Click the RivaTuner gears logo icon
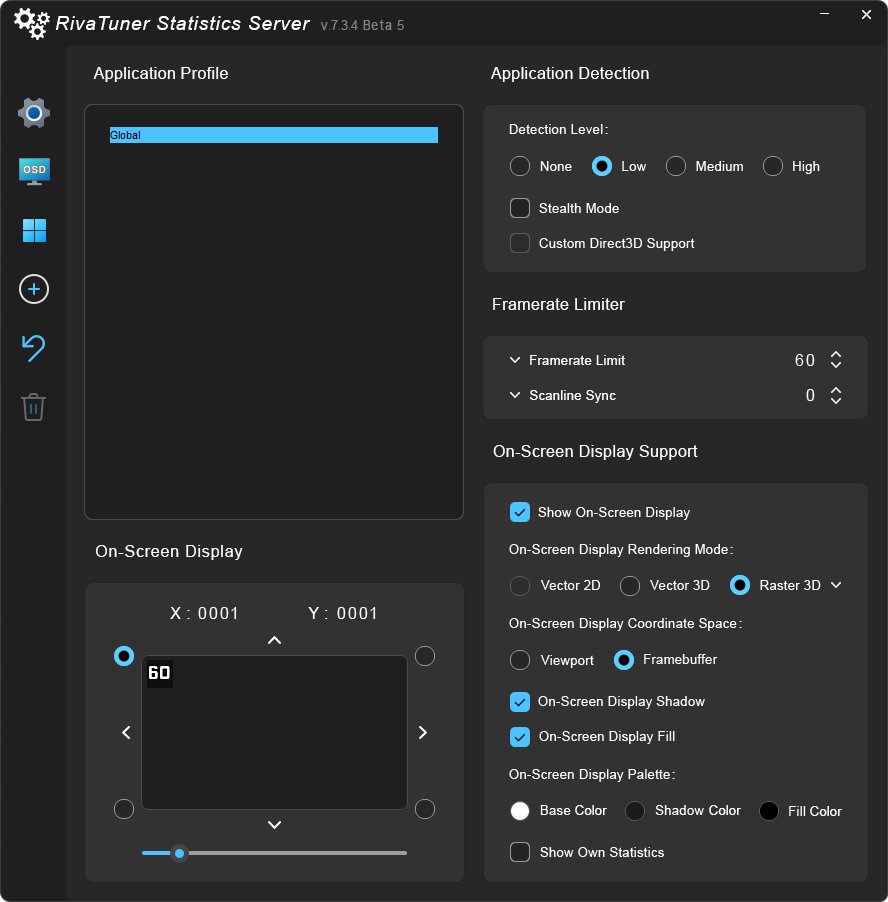 30,22
